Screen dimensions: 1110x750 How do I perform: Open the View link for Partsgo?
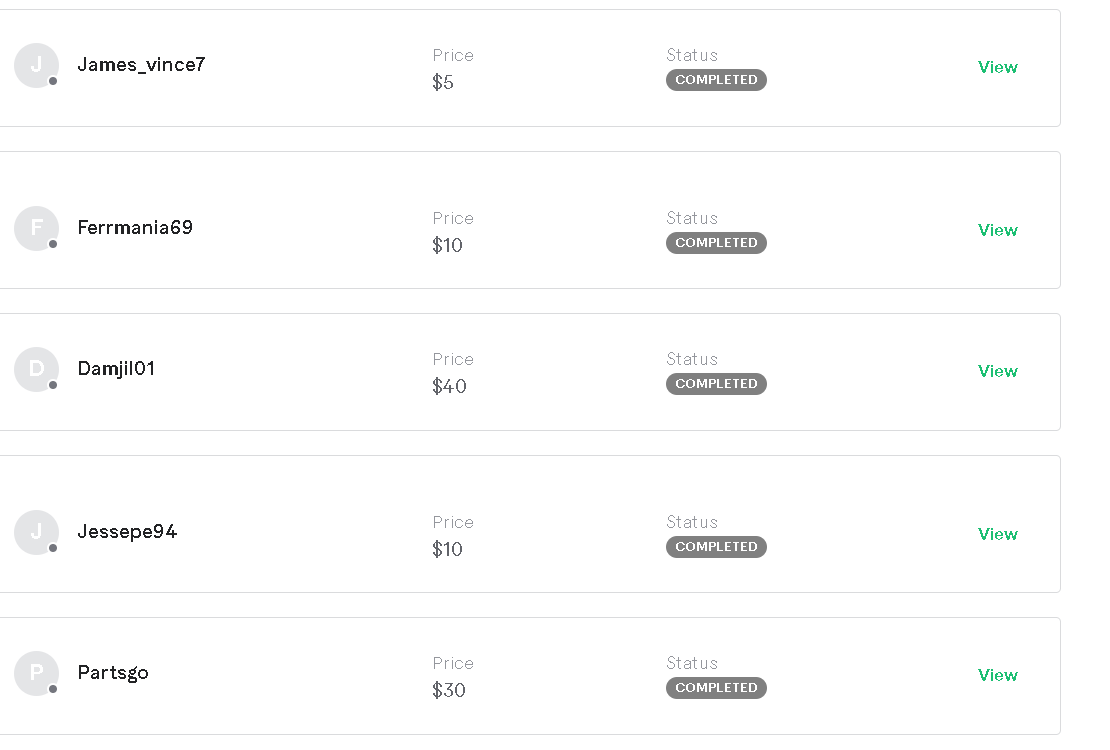(997, 675)
